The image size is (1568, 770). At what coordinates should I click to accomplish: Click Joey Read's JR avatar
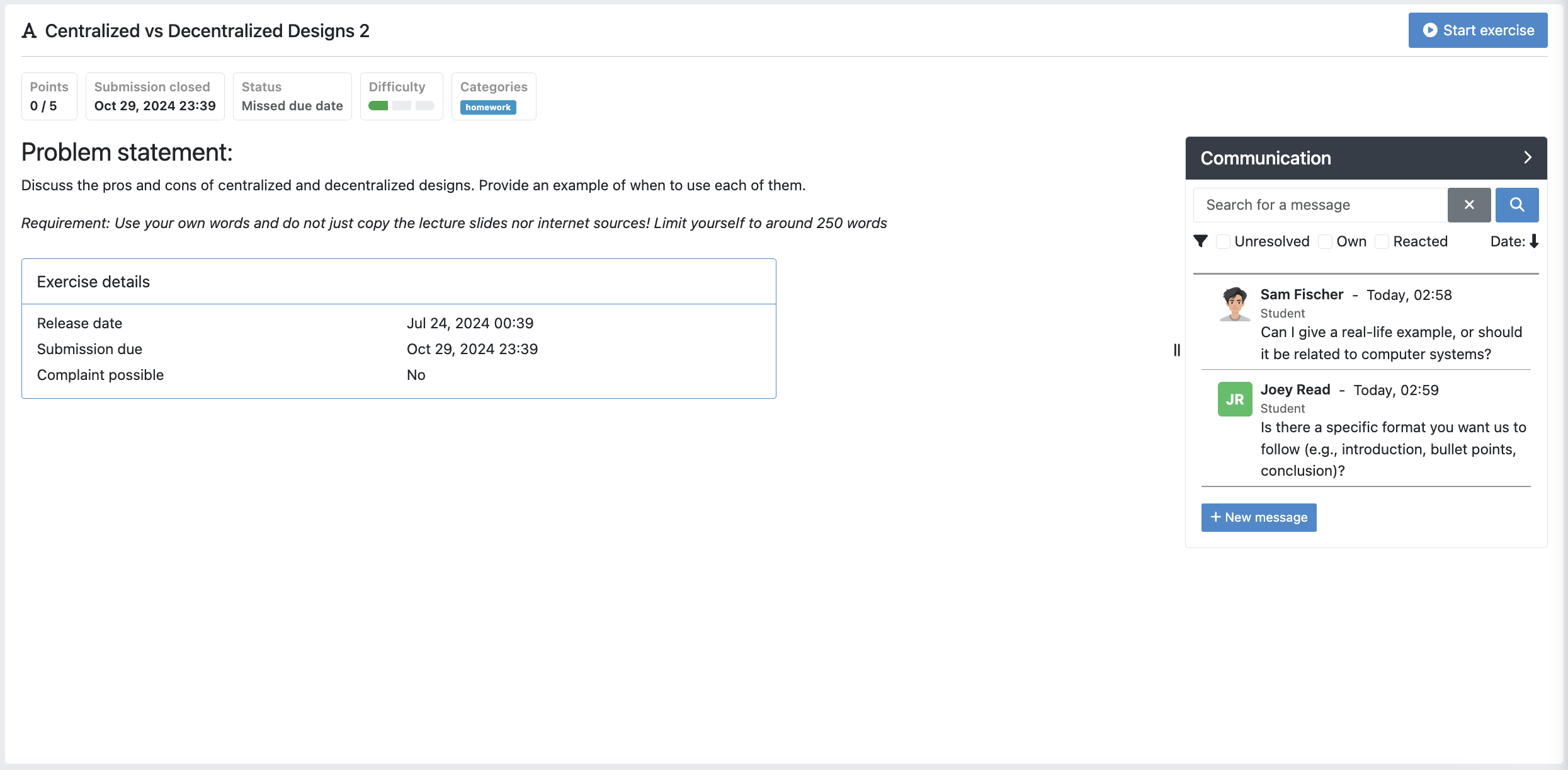(1234, 399)
